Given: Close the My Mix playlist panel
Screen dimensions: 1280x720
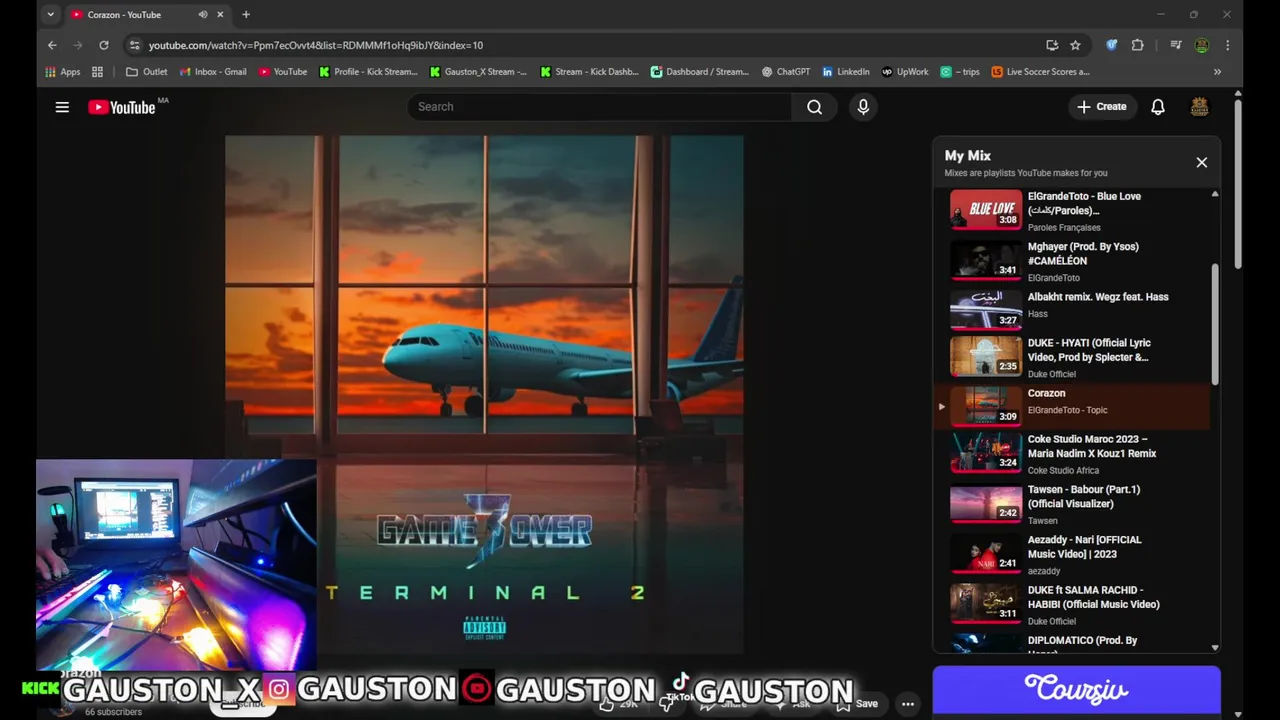Looking at the screenshot, I should (1201, 162).
